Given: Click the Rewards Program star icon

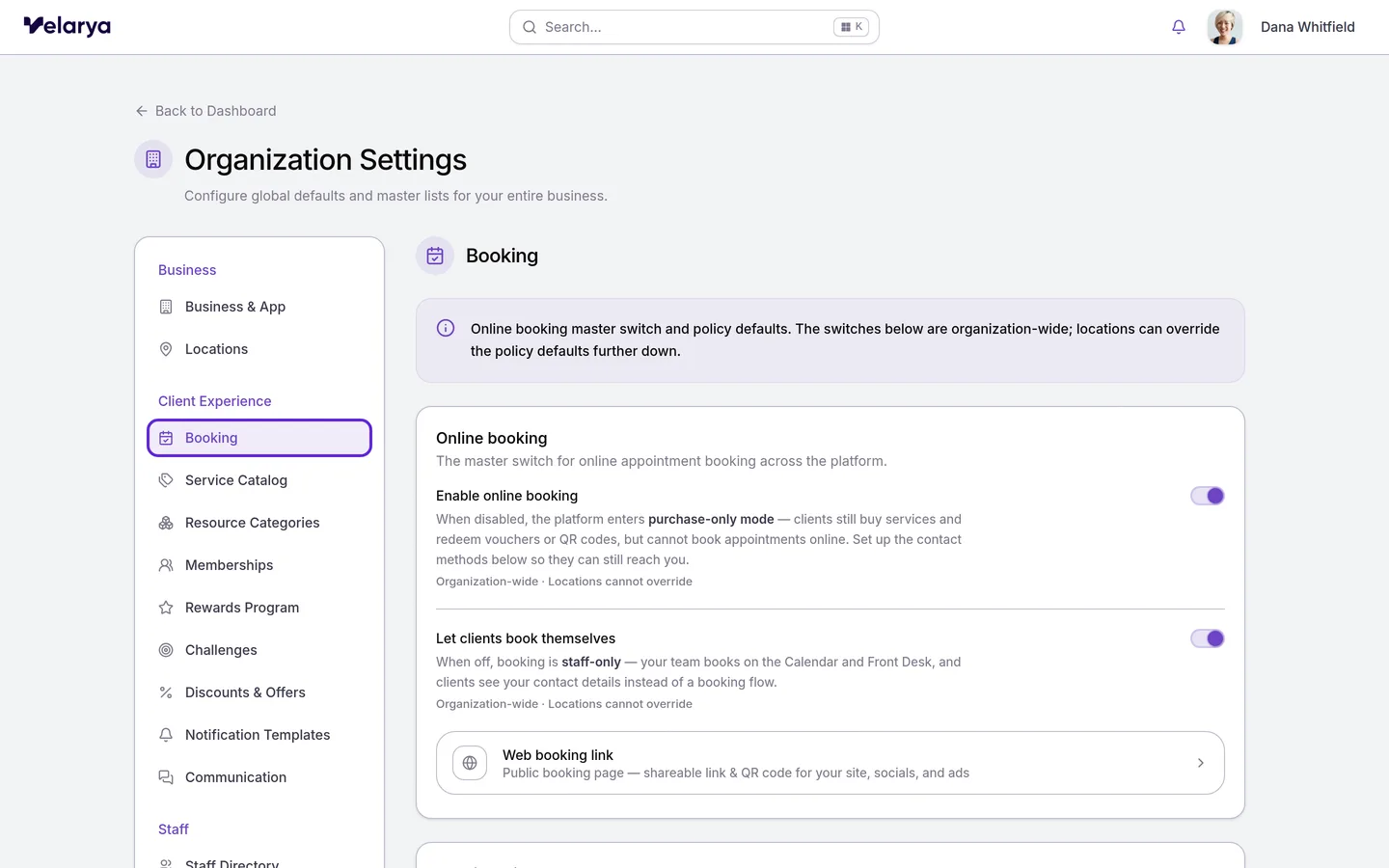Looking at the screenshot, I should pyautogui.click(x=166, y=608).
